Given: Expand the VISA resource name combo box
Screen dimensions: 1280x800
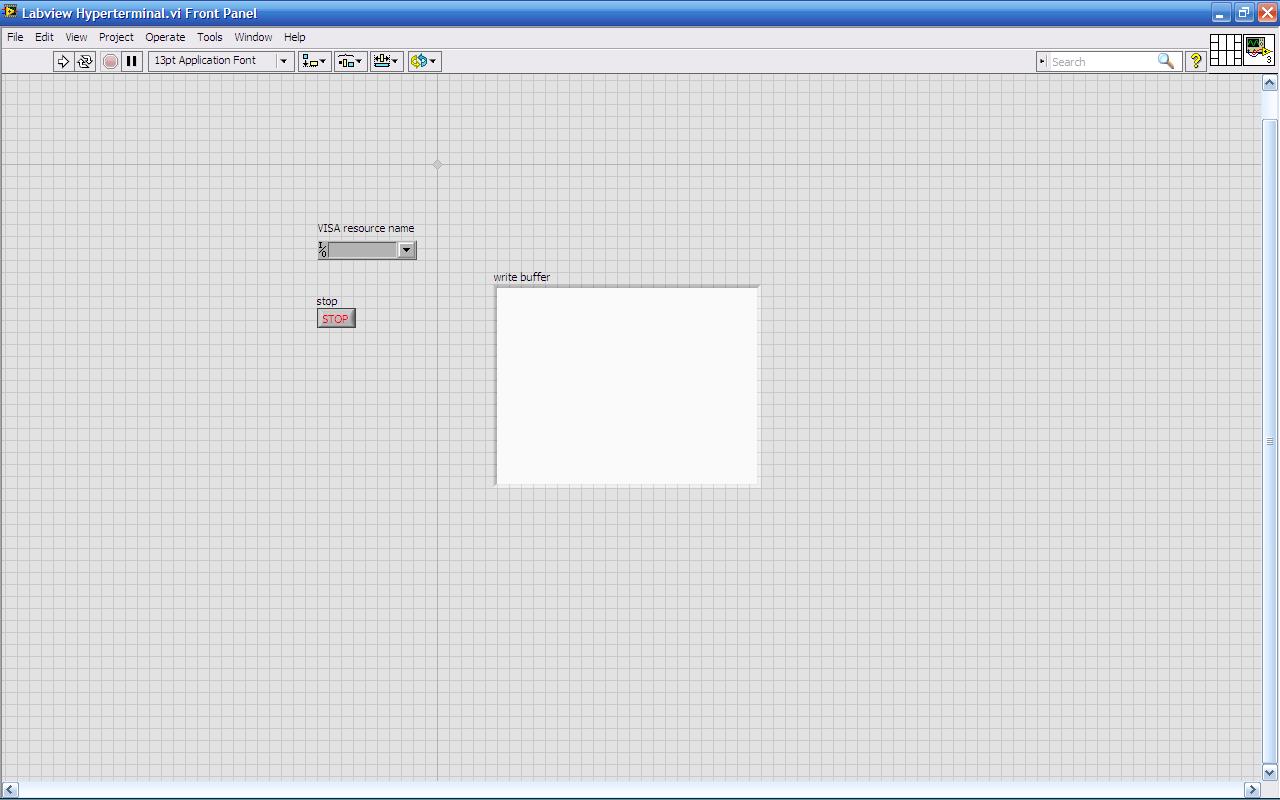Looking at the screenshot, I should pyautogui.click(x=407, y=250).
